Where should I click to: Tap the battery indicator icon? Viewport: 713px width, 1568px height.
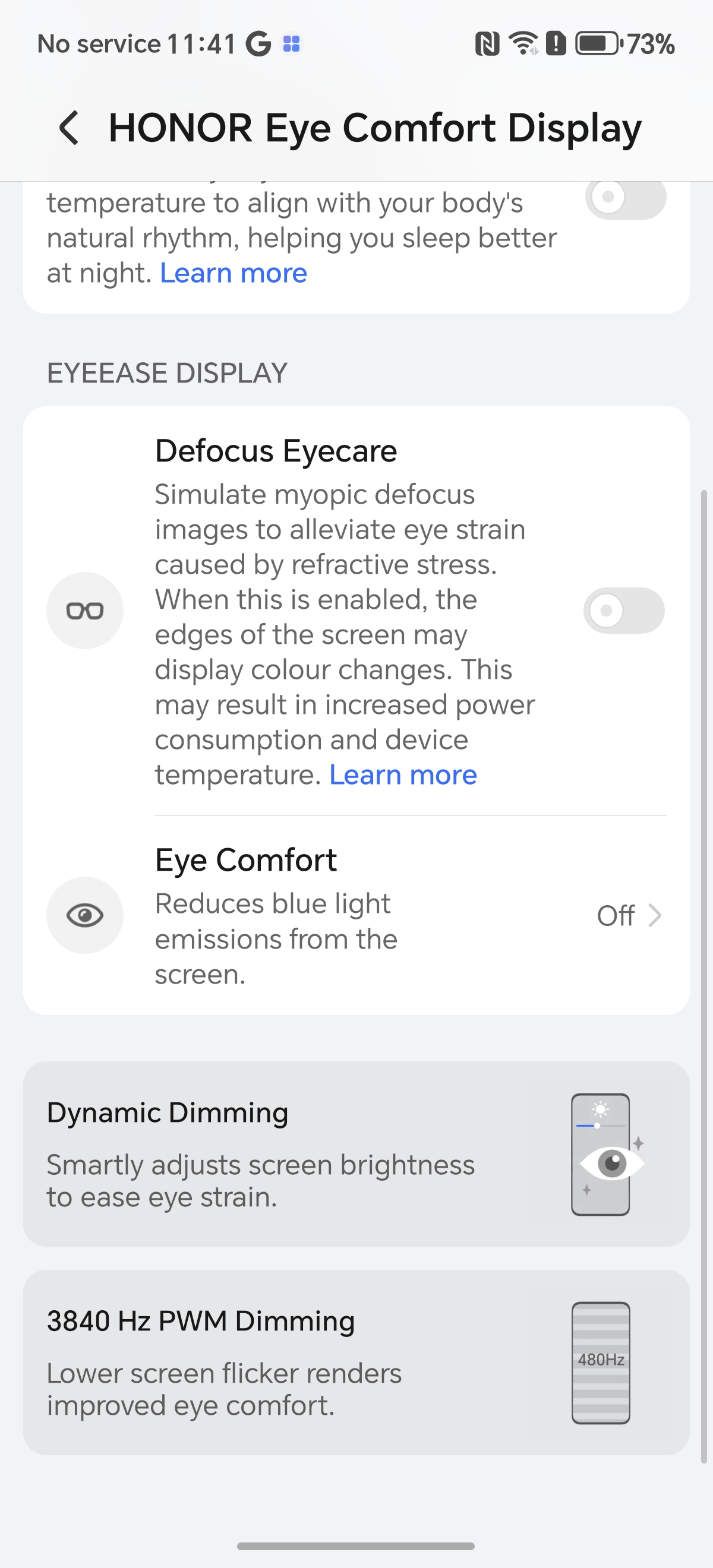coord(597,44)
